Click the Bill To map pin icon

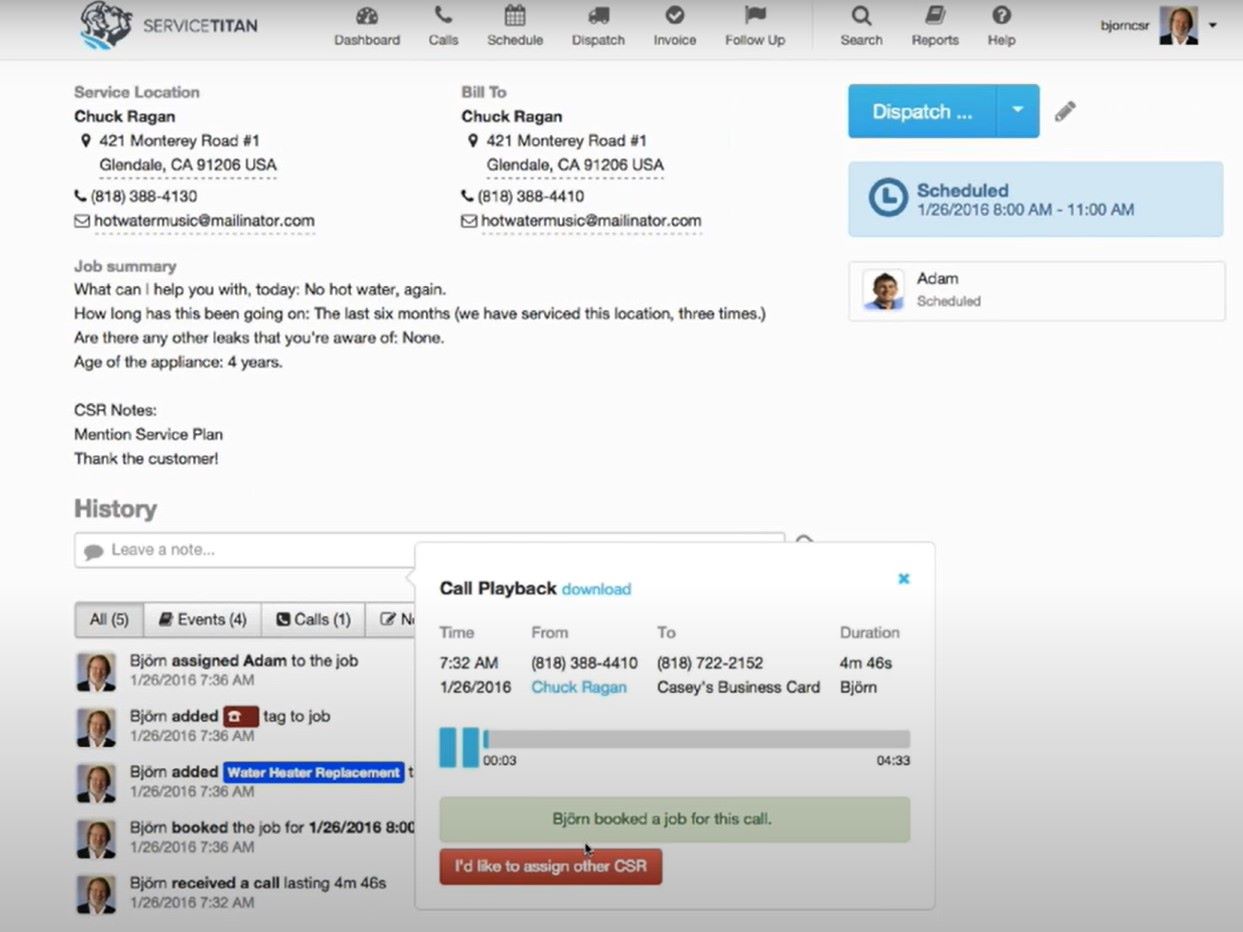click(x=473, y=141)
